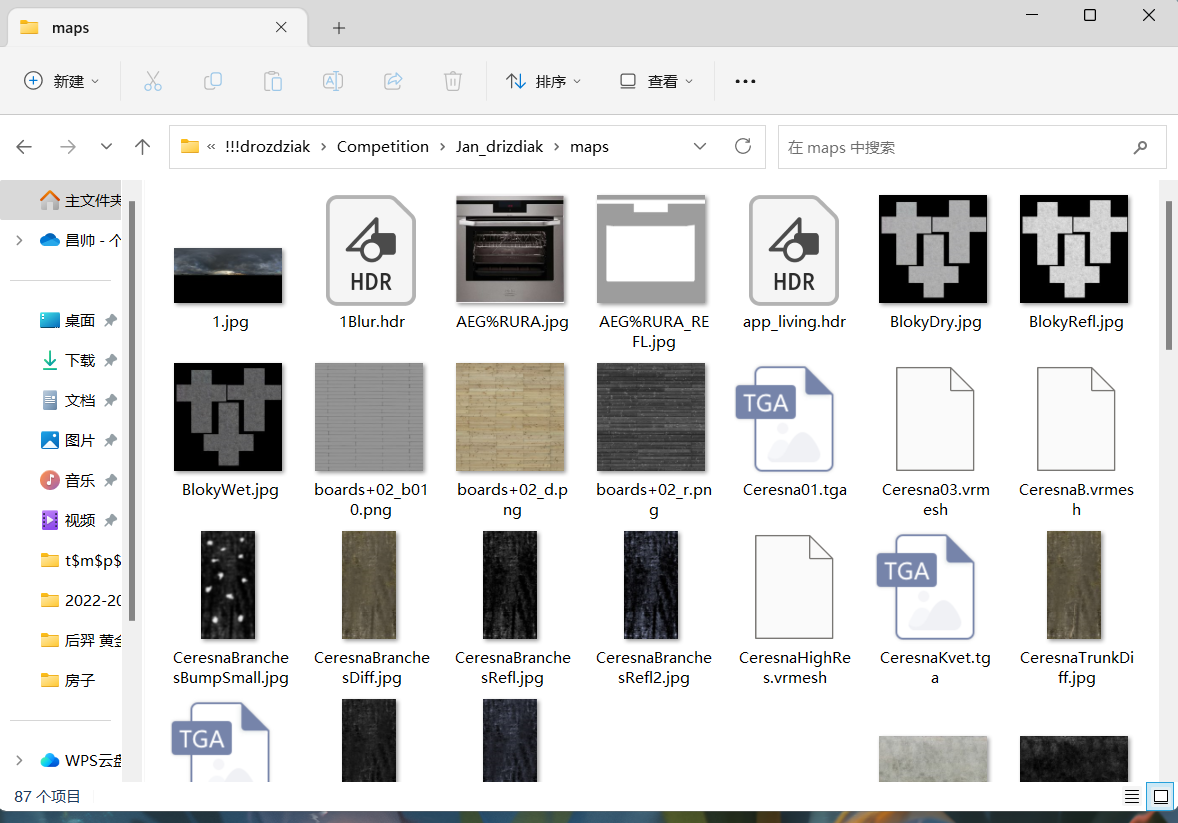
Task: Open 下载 folder in sidebar
Action: coord(80,360)
